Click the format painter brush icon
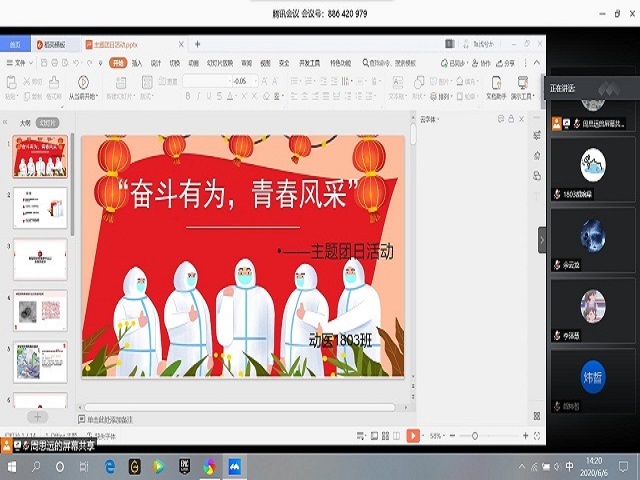This screenshot has width=640, height=480. pyautogui.click(x=54, y=82)
